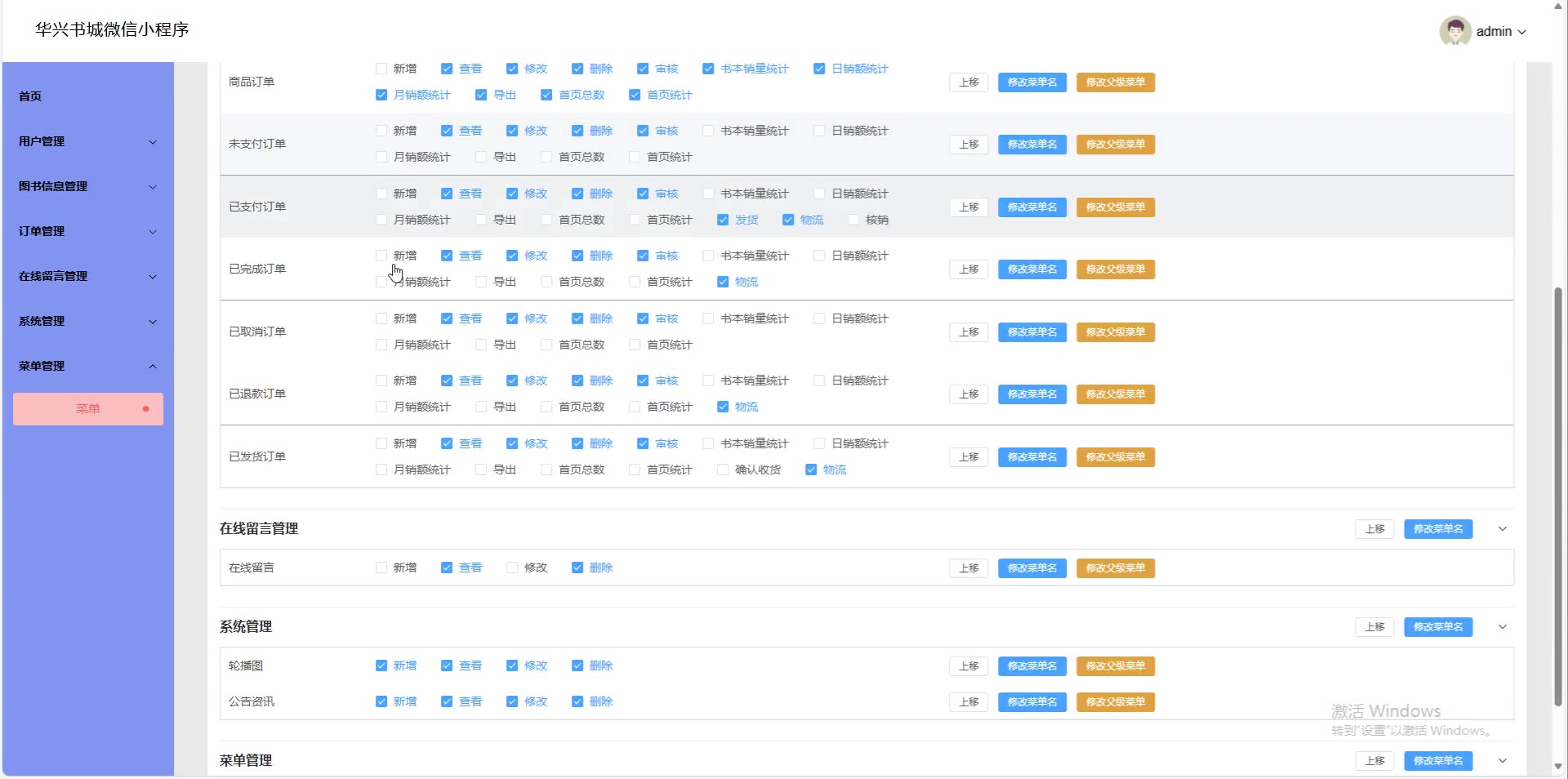Uncheck 物流 in the 已发货订单 row
This screenshot has height=779, width=1568.
tap(811, 470)
